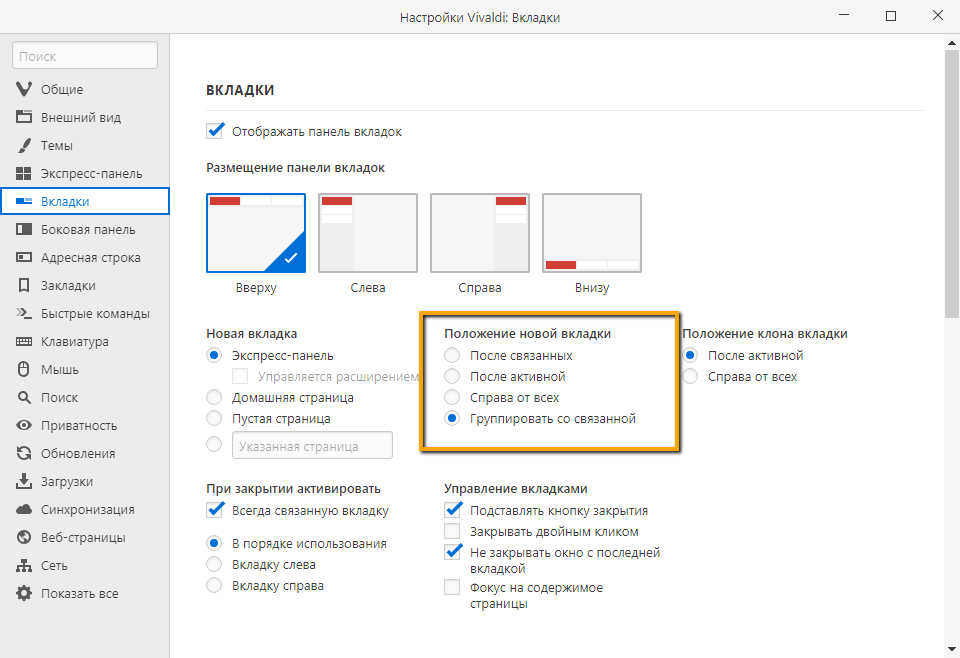The image size is (960, 658).
Task: Click the Указанная страница input field
Action: (x=312, y=446)
